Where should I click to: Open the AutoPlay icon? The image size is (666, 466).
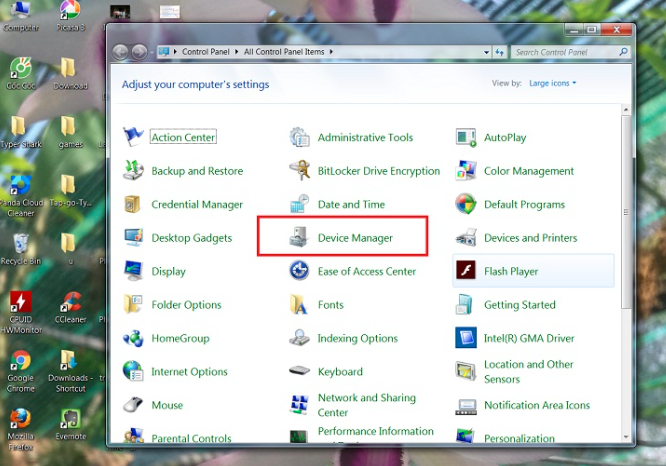coord(466,137)
